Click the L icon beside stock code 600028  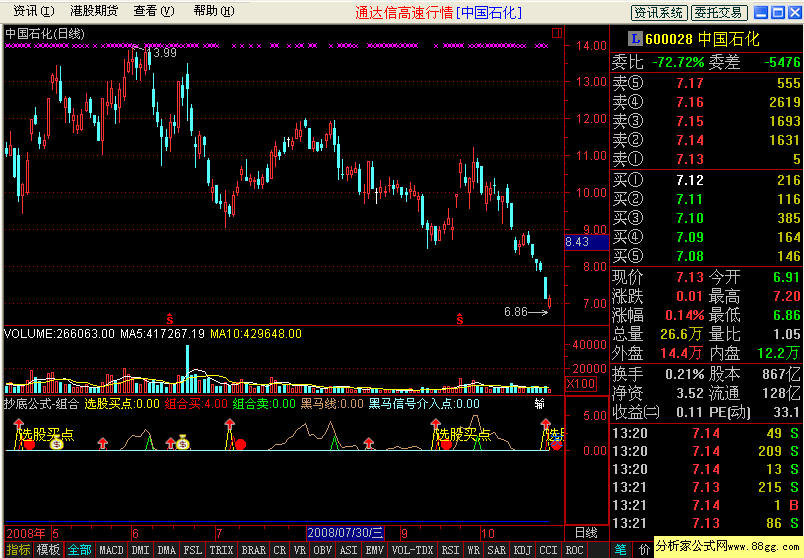coord(635,38)
